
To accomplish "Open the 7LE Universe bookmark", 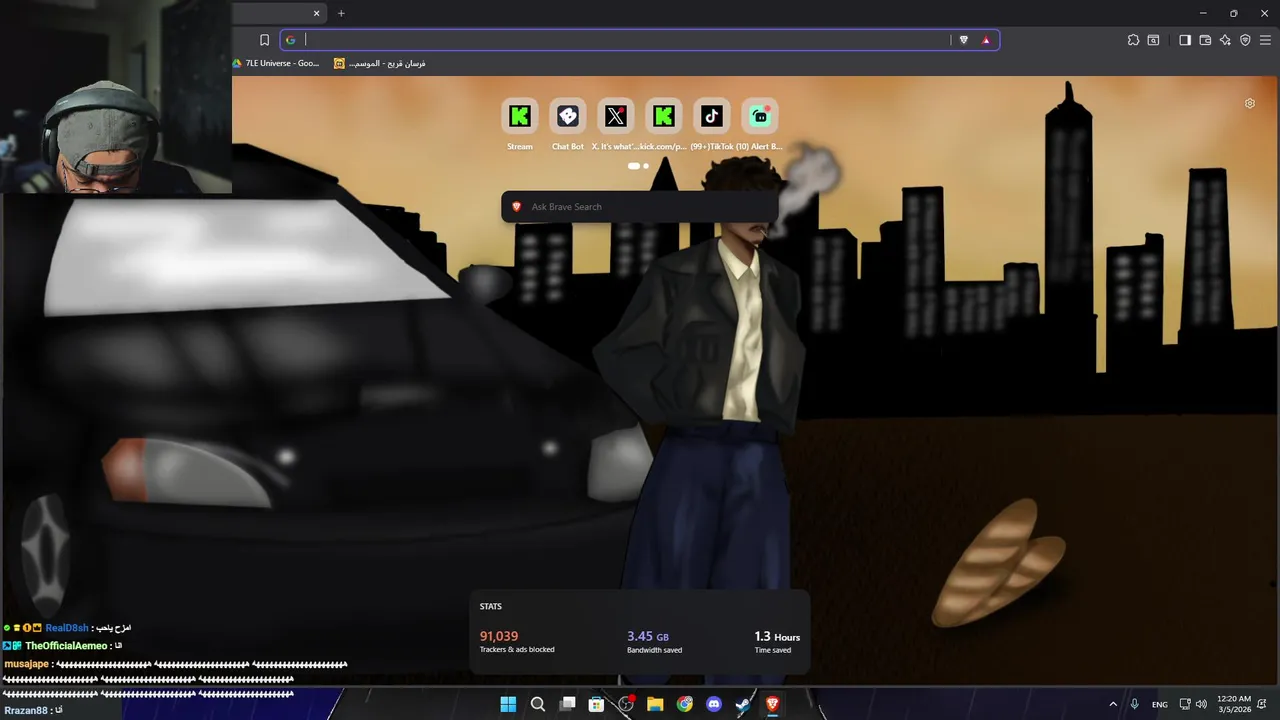I will (x=276, y=63).
